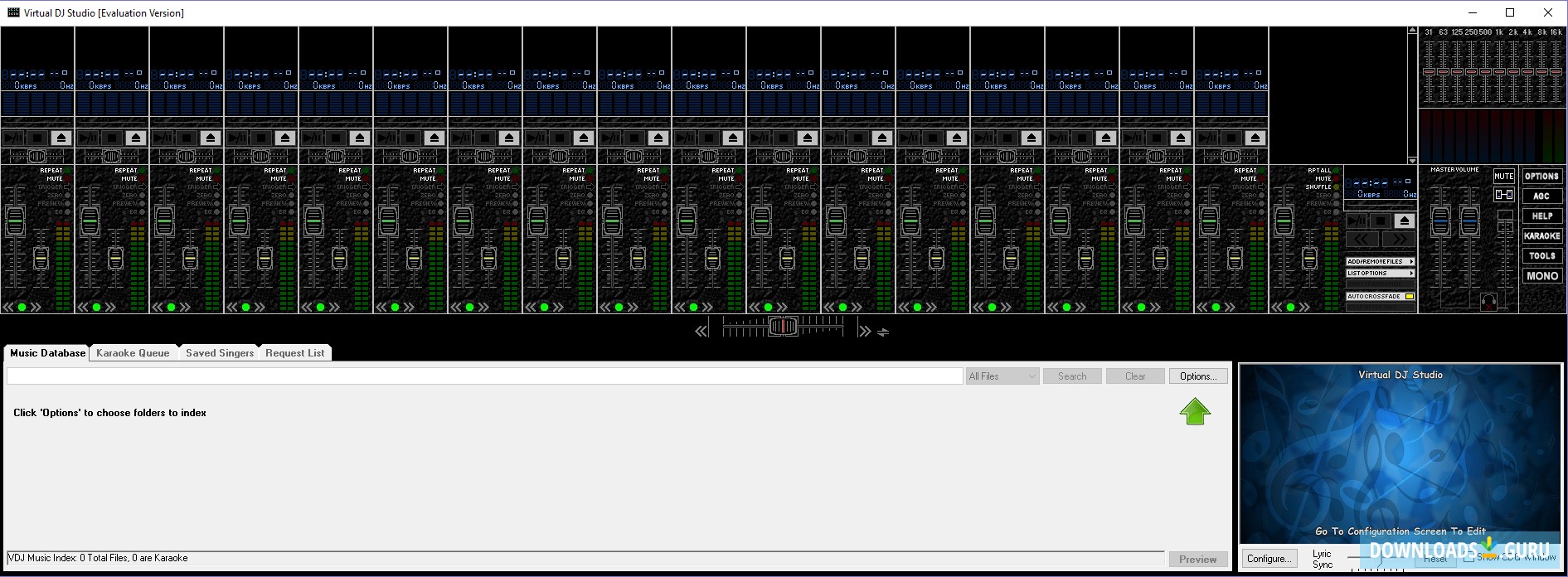Click the playlist deck's play/pause button

1357,221
